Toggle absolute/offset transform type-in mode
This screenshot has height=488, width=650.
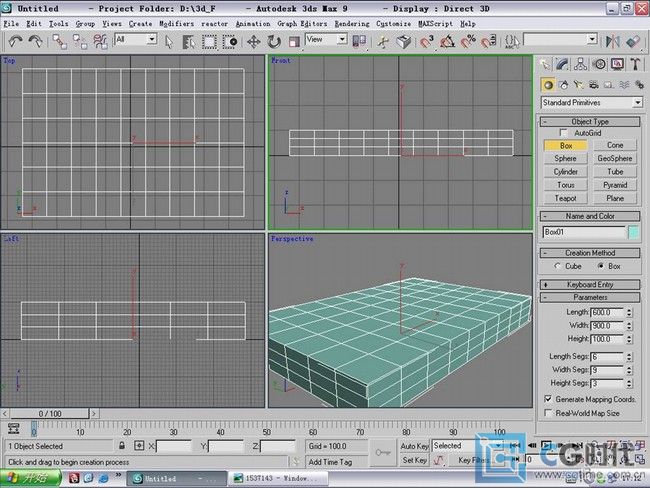tap(139, 446)
